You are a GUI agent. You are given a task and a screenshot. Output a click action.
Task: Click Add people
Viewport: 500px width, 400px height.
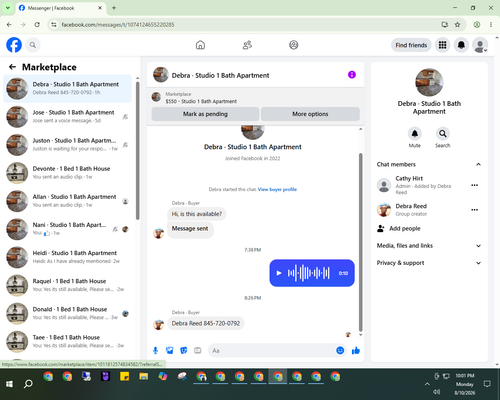(x=405, y=228)
